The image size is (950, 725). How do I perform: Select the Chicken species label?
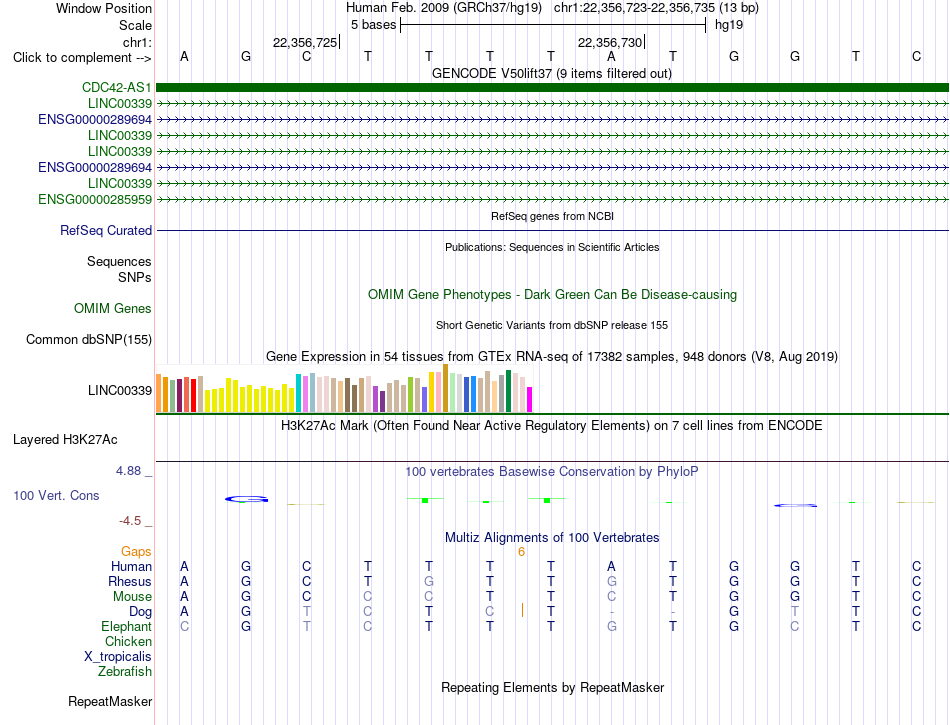pos(128,641)
